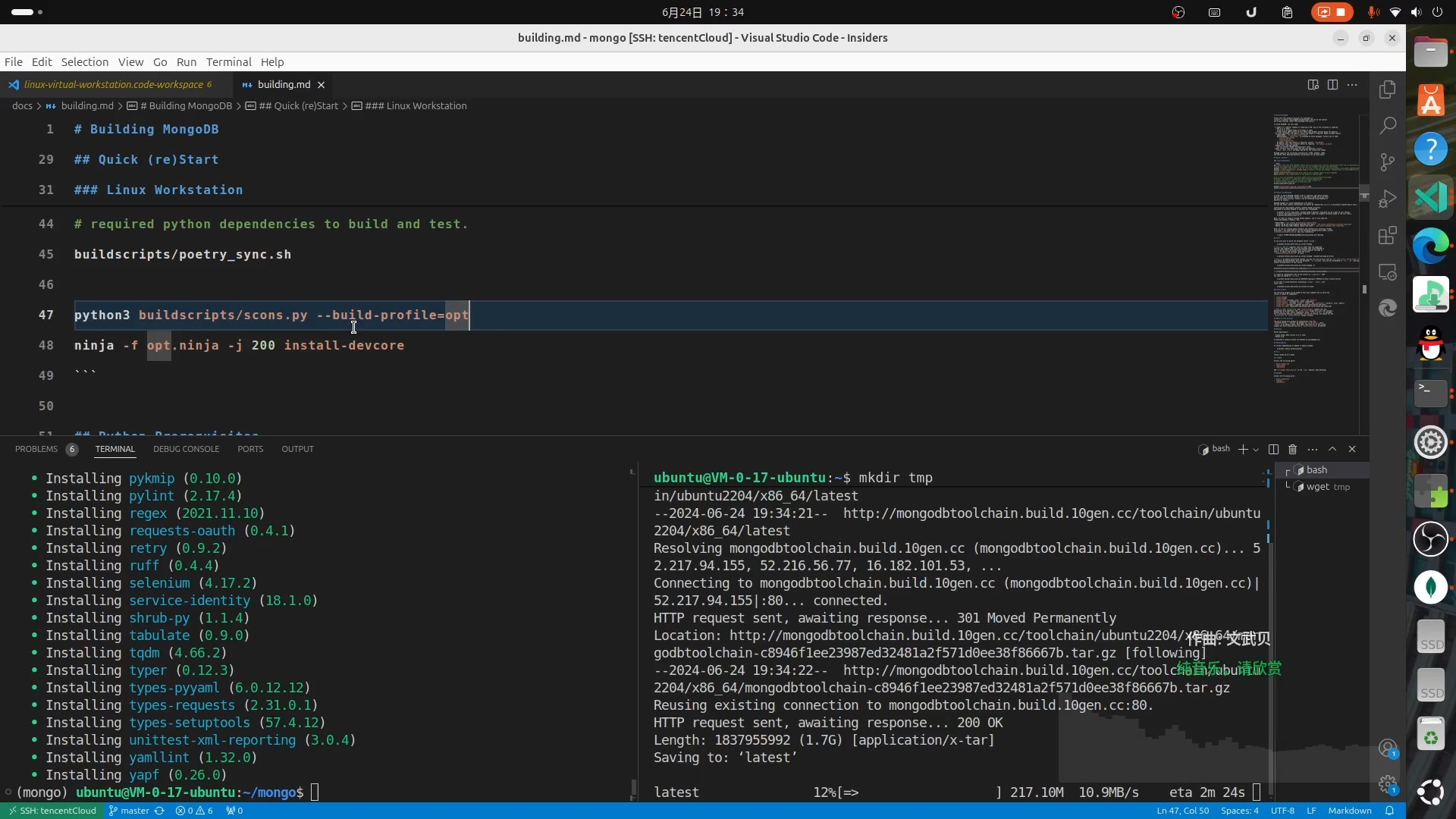Open the Explorer view in activity bar

(x=1388, y=89)
